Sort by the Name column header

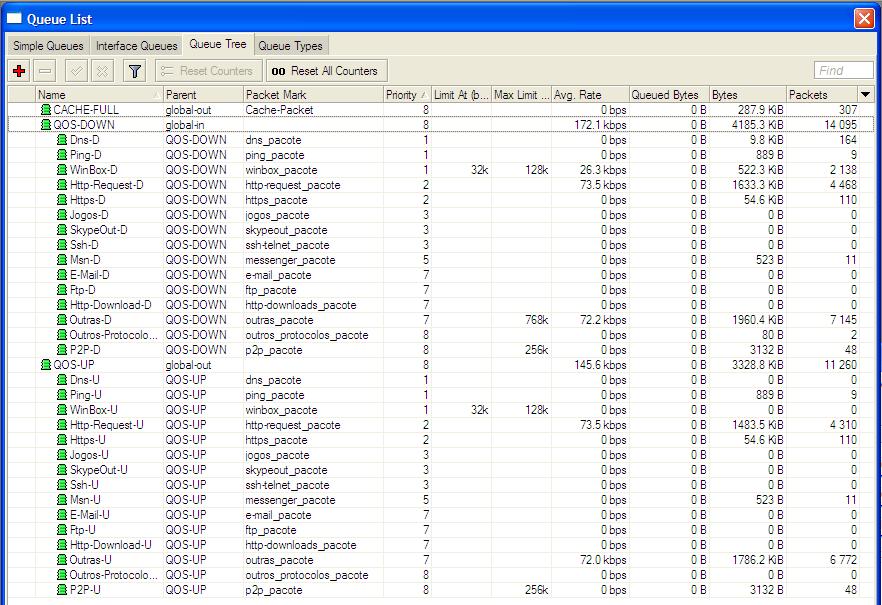[x=99, y=94]
